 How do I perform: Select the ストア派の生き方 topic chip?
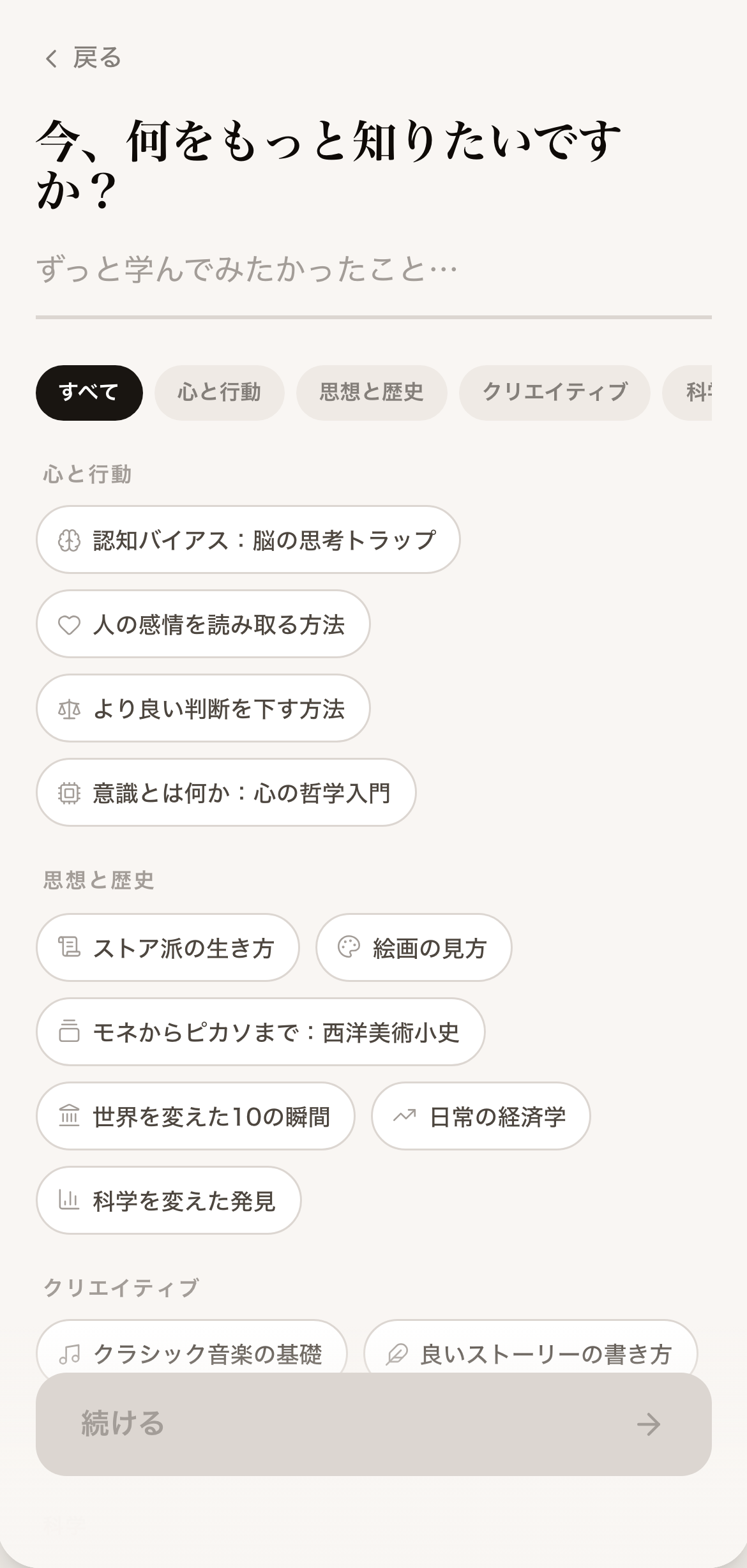[168, 947]
